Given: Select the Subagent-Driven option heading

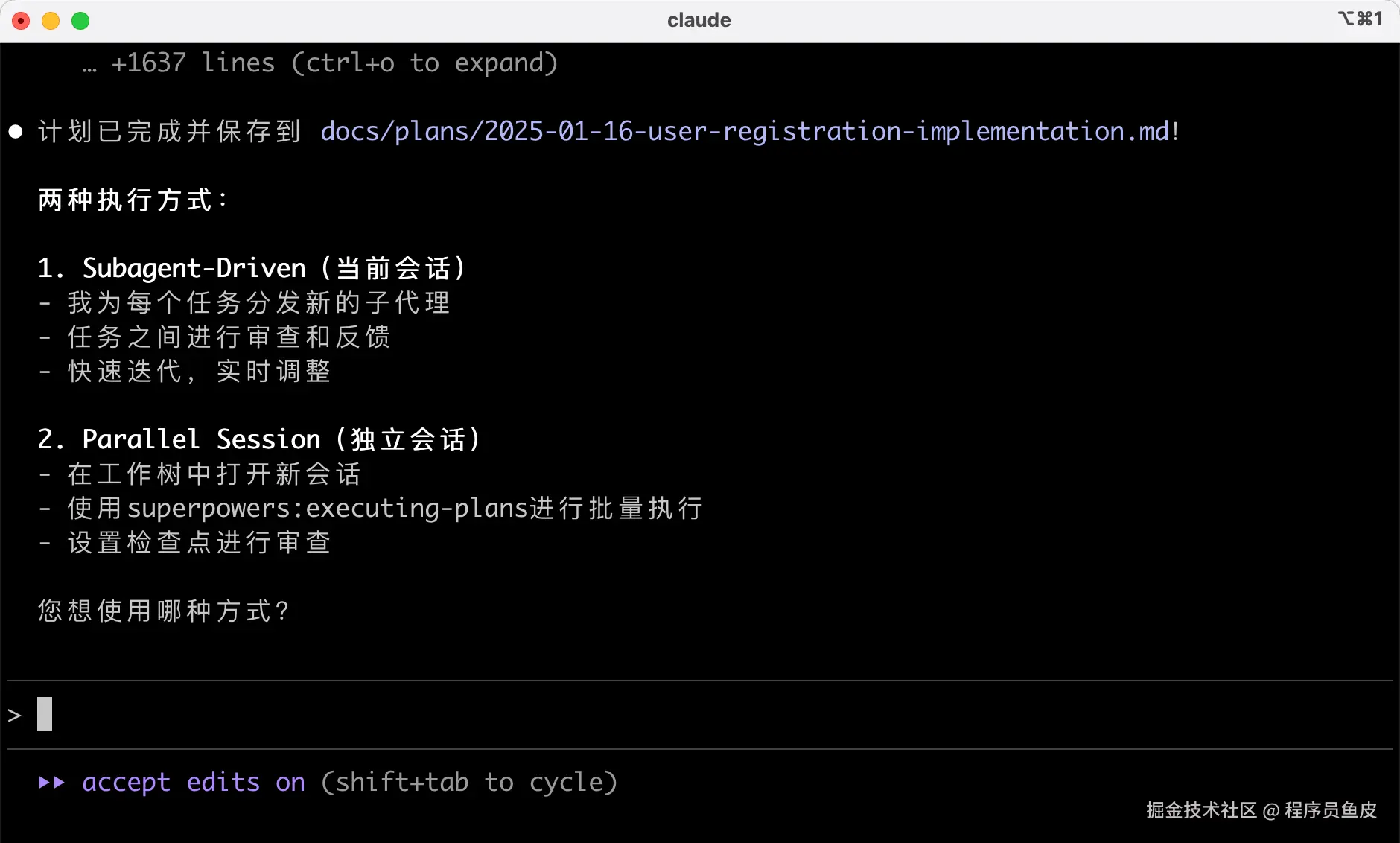Looking at the screenshot, I should [252, 268].
